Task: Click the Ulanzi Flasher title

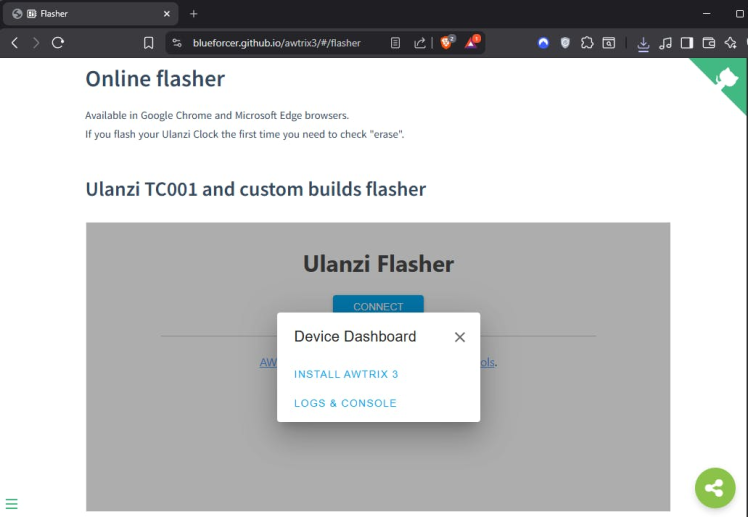Action: coord(378,264)
